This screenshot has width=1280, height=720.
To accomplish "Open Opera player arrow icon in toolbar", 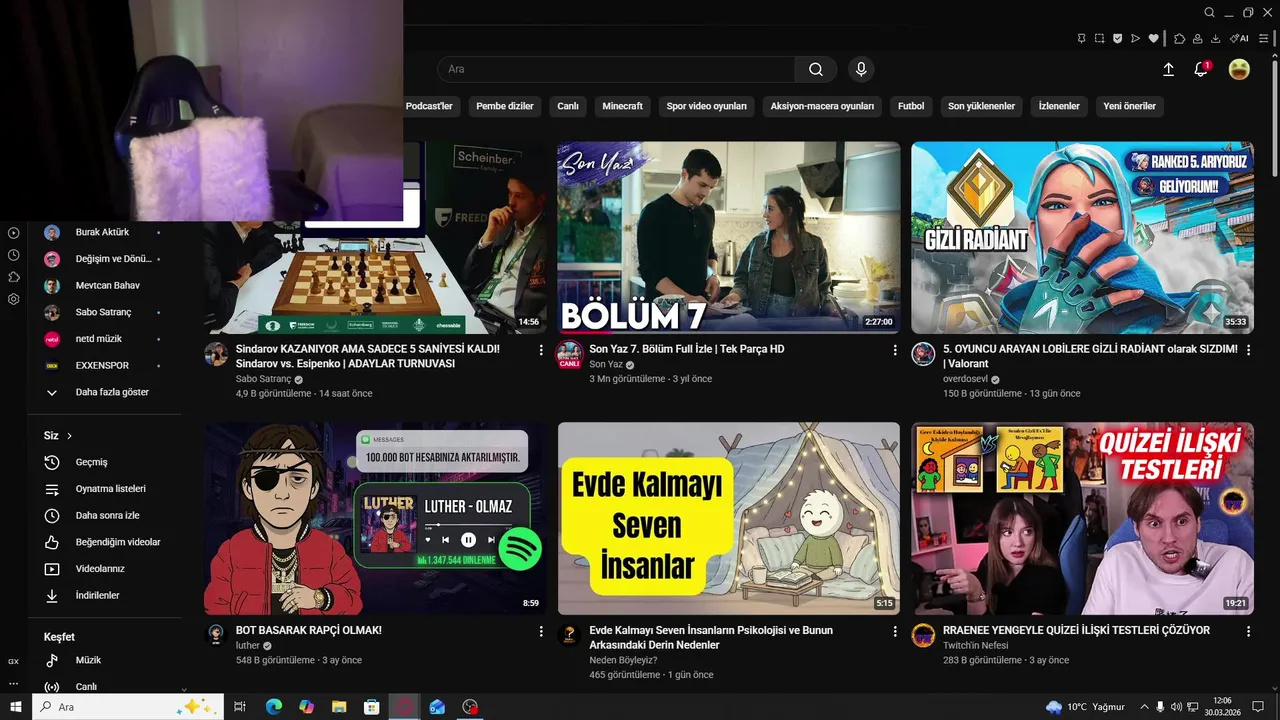I will [x=1135, y=39].
